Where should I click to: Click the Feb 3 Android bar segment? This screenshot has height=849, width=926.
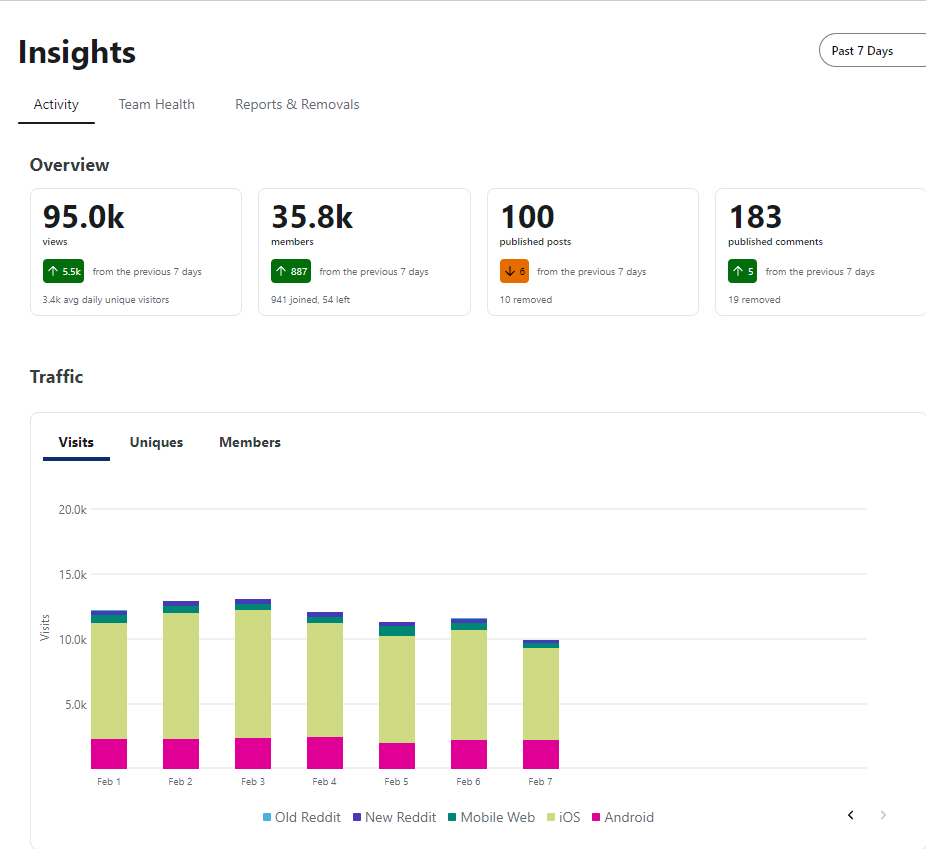(253, 753)
